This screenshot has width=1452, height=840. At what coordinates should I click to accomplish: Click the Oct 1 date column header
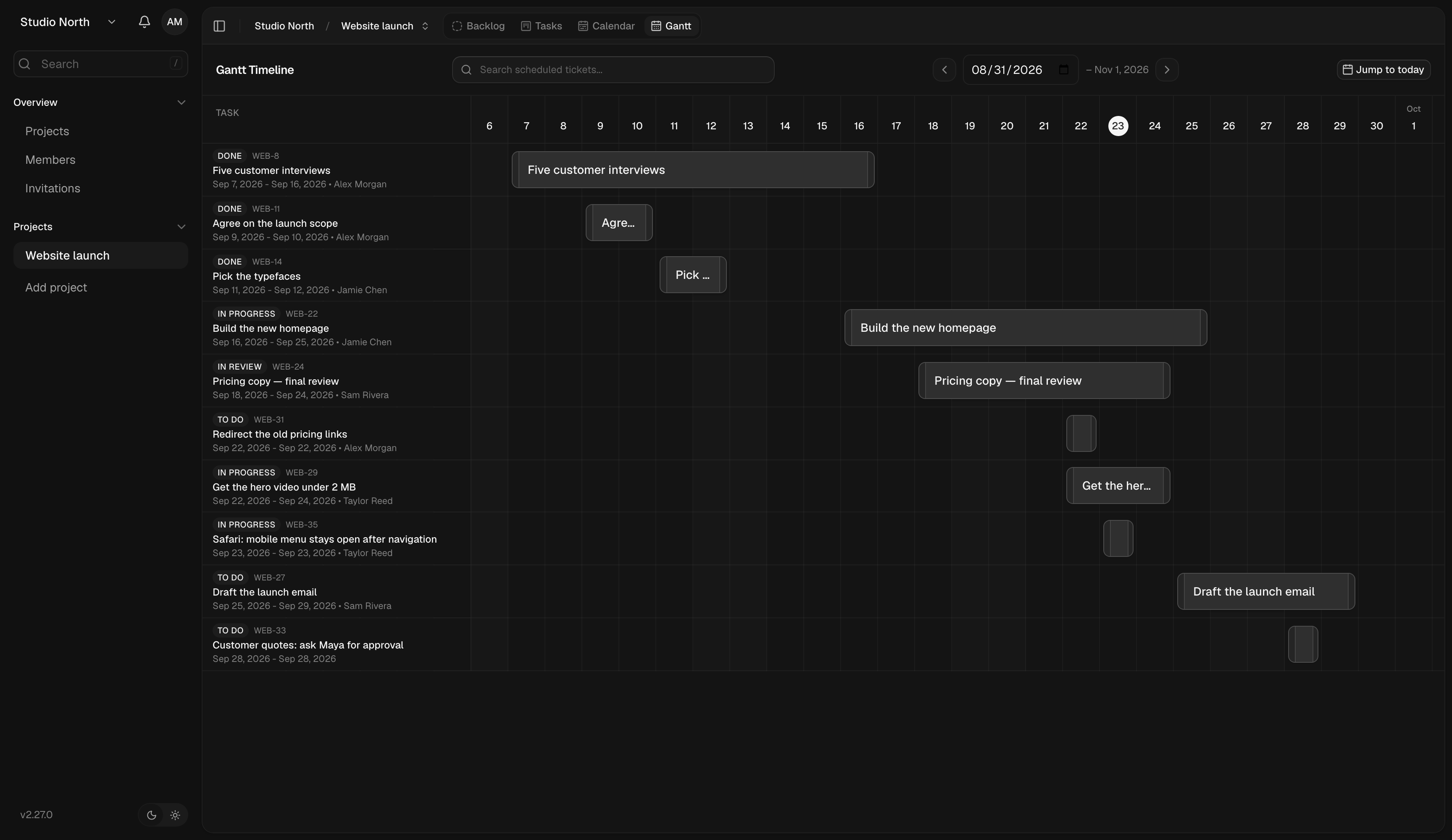click(1413, 119)
